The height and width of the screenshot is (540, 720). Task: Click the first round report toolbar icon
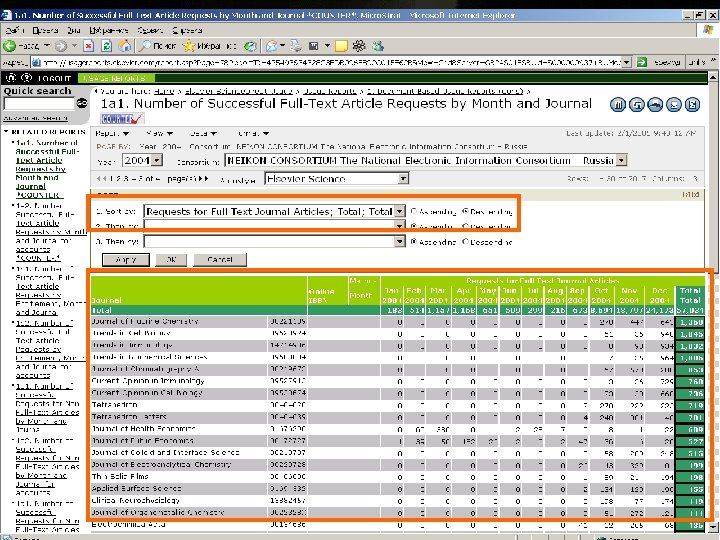(618, 104)
